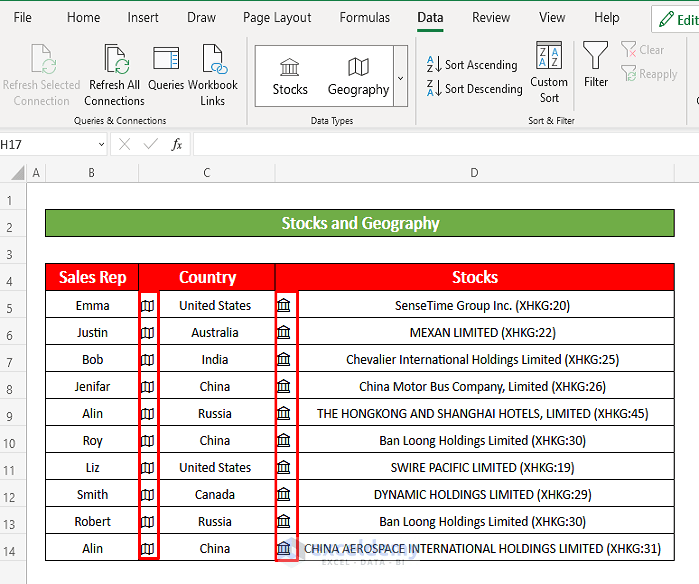Select the Stocks and Geography title cell
The width and height of the screenshot is (699, 584).
(360, 223)
